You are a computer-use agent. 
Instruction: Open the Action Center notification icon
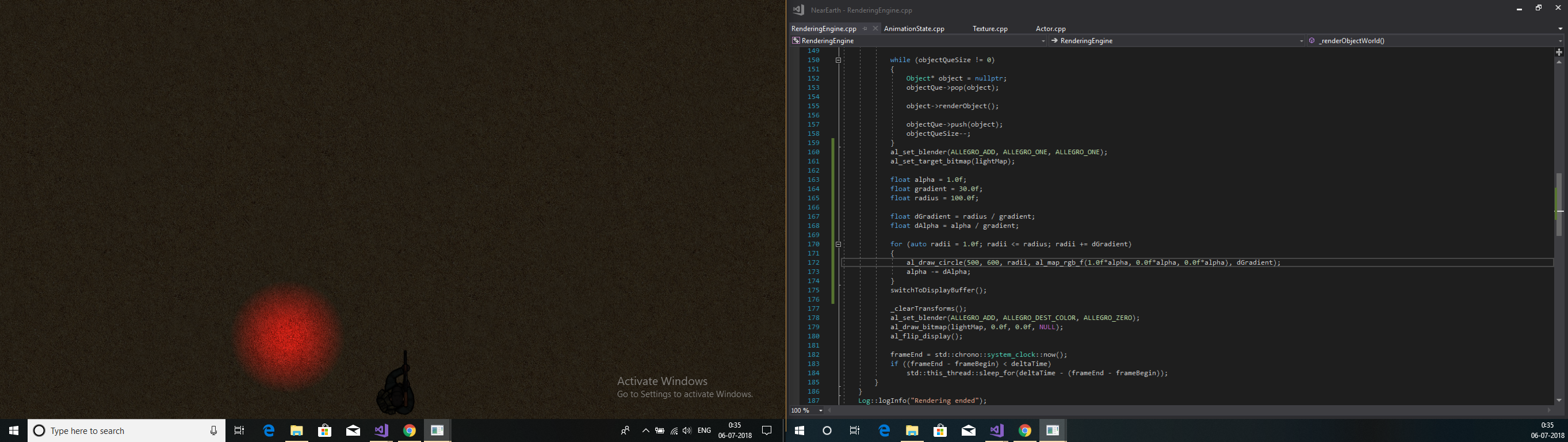767,431
